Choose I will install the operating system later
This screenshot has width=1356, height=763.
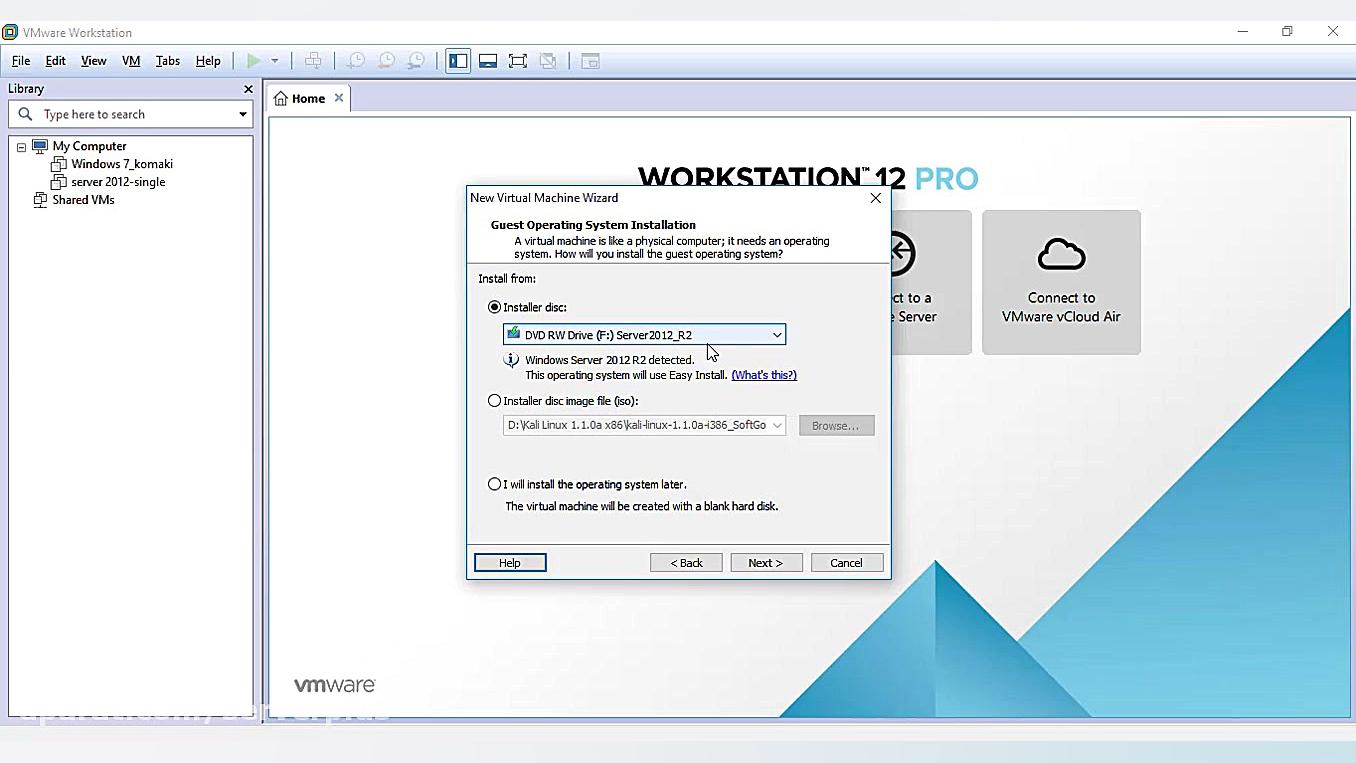tap(494, 484)
